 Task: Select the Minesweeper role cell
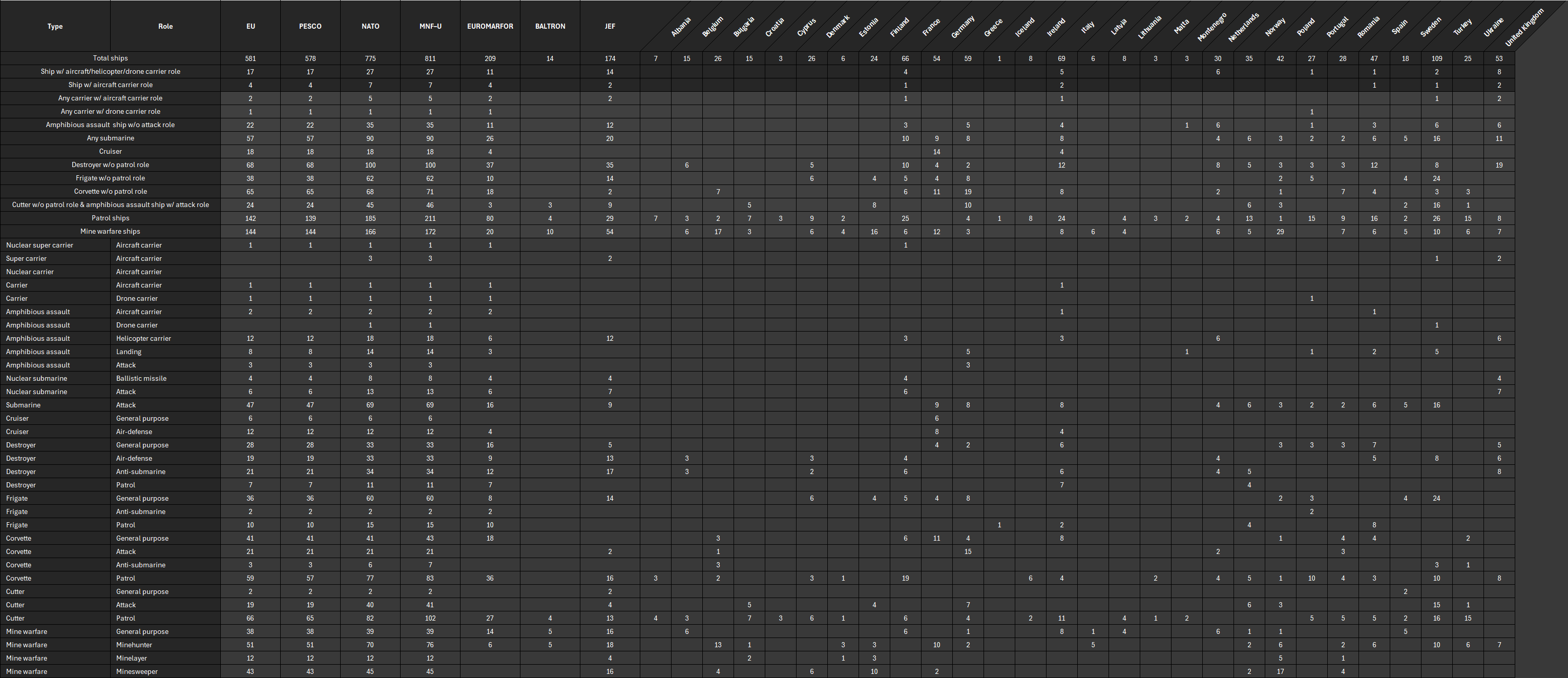pyautogui.click(x=137, y=671)
